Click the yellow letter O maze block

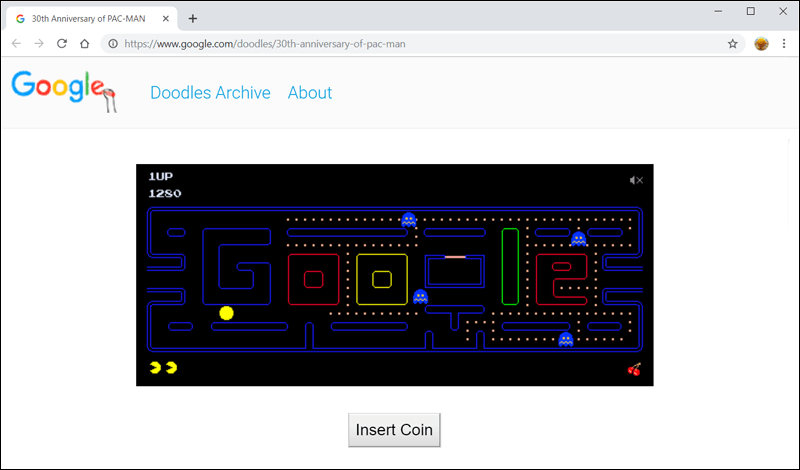click(x=382, y=279)
